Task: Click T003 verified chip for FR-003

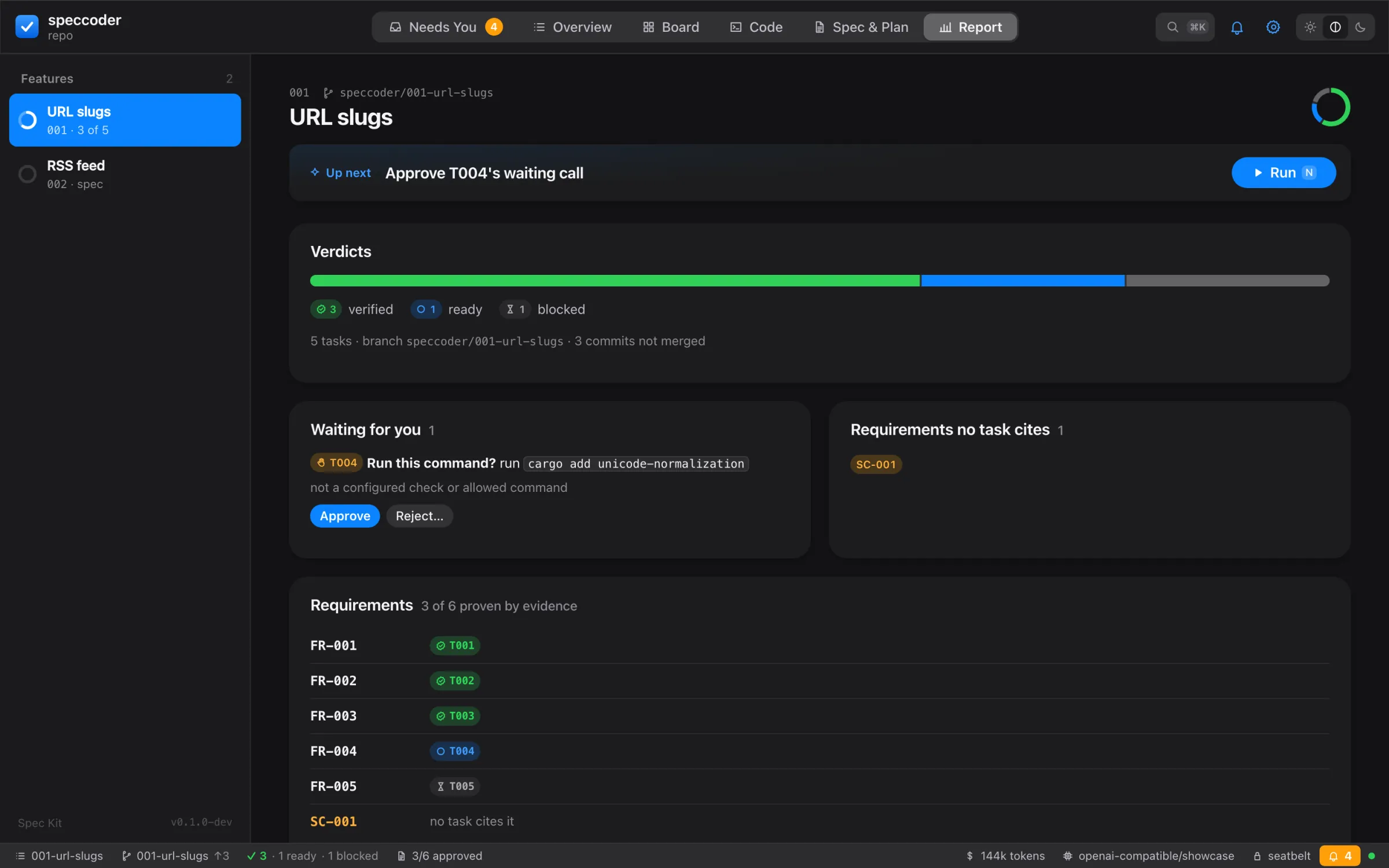Action: [455, 716]
